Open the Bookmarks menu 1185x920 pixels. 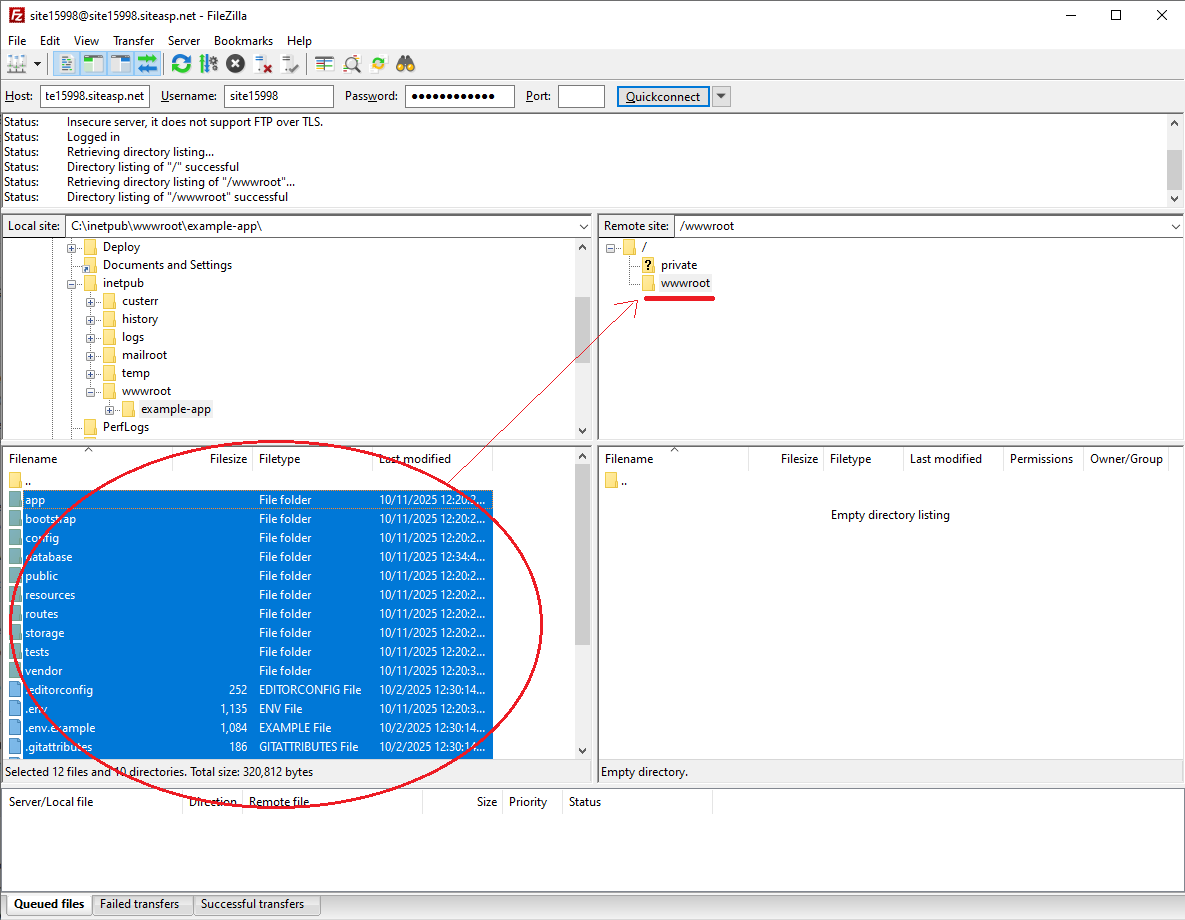pyautogui.click(x=243, y=41)
